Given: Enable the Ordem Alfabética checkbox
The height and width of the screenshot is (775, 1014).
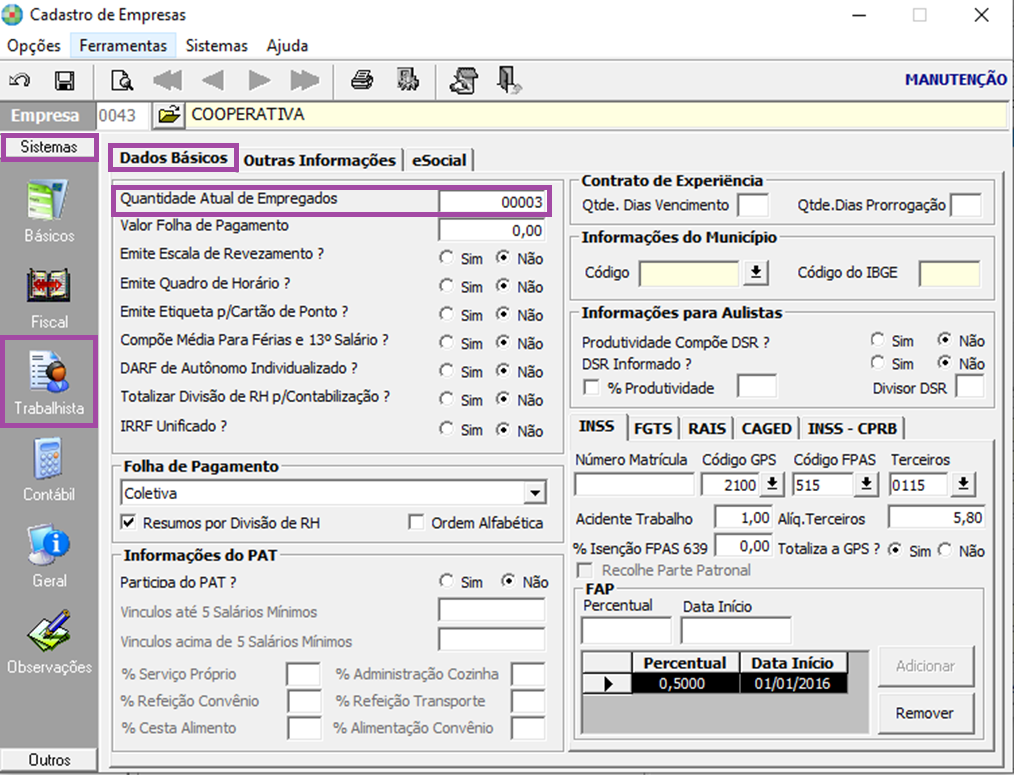Looking at the screenshot, I should (x=416, y=522).
